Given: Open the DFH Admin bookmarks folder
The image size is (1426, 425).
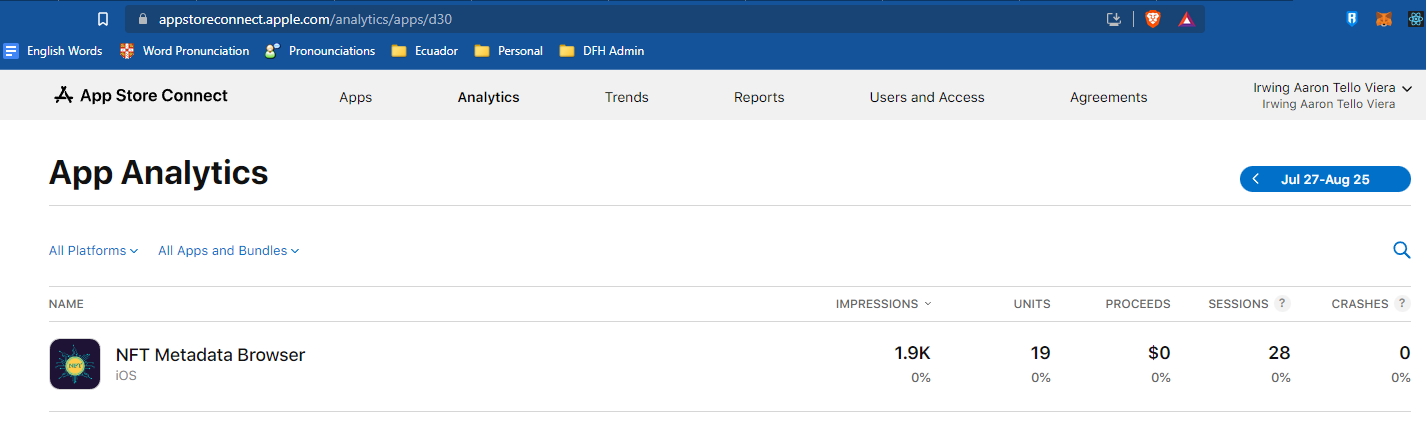Looking at the screenshot, I should click(x=602, y=50).
